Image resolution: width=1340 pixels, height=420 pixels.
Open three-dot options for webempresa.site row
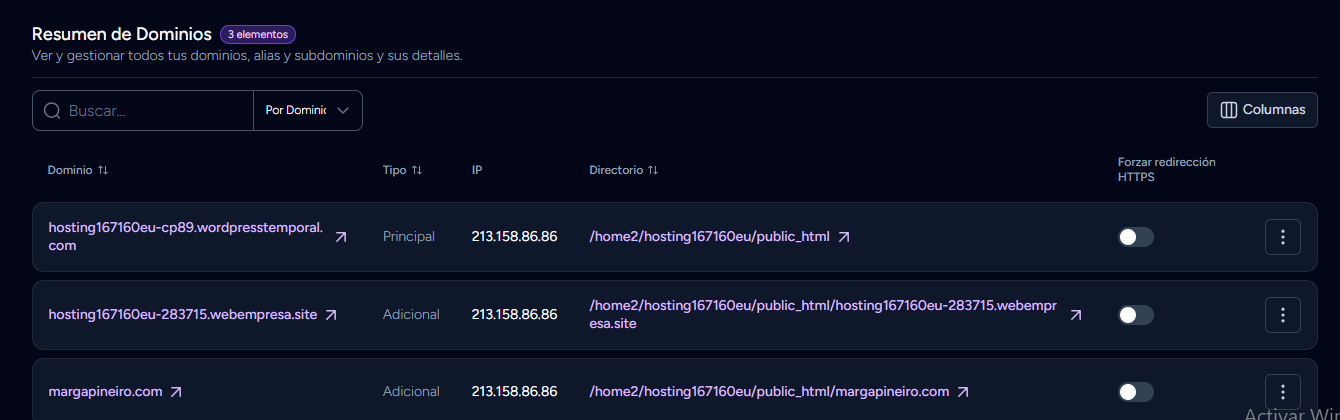pyautogui.click(x=1282, y=315)
